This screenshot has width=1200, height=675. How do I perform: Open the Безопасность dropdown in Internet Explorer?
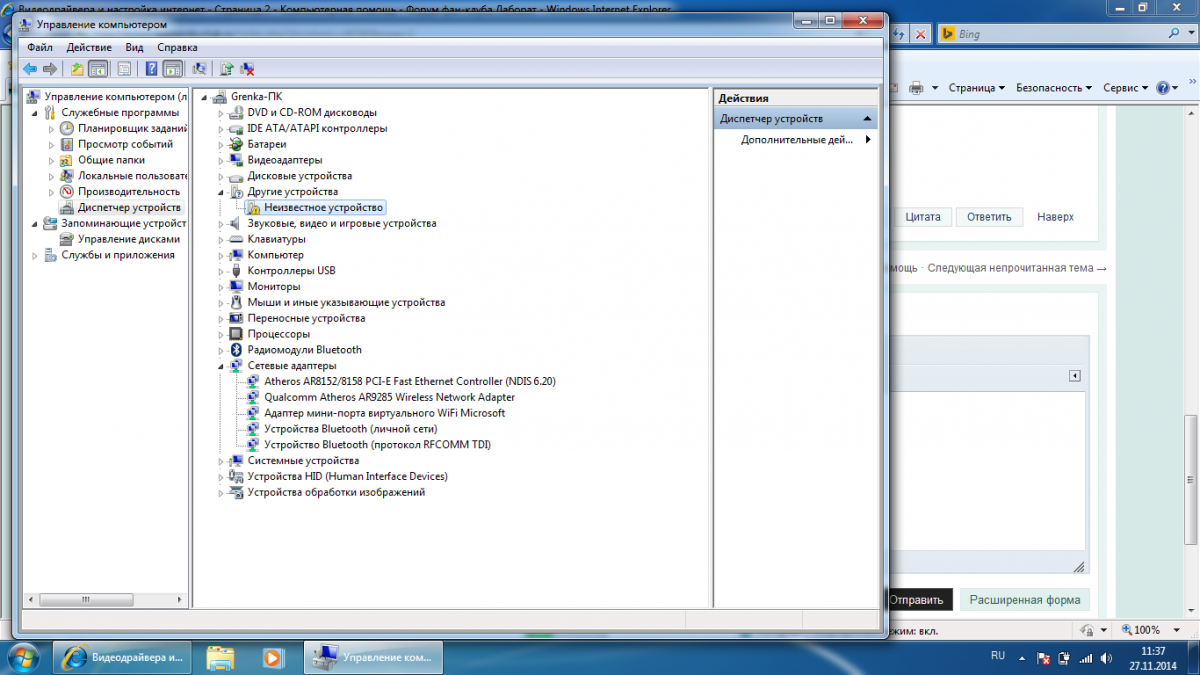pyautogui.click(x=1054, y=88)
